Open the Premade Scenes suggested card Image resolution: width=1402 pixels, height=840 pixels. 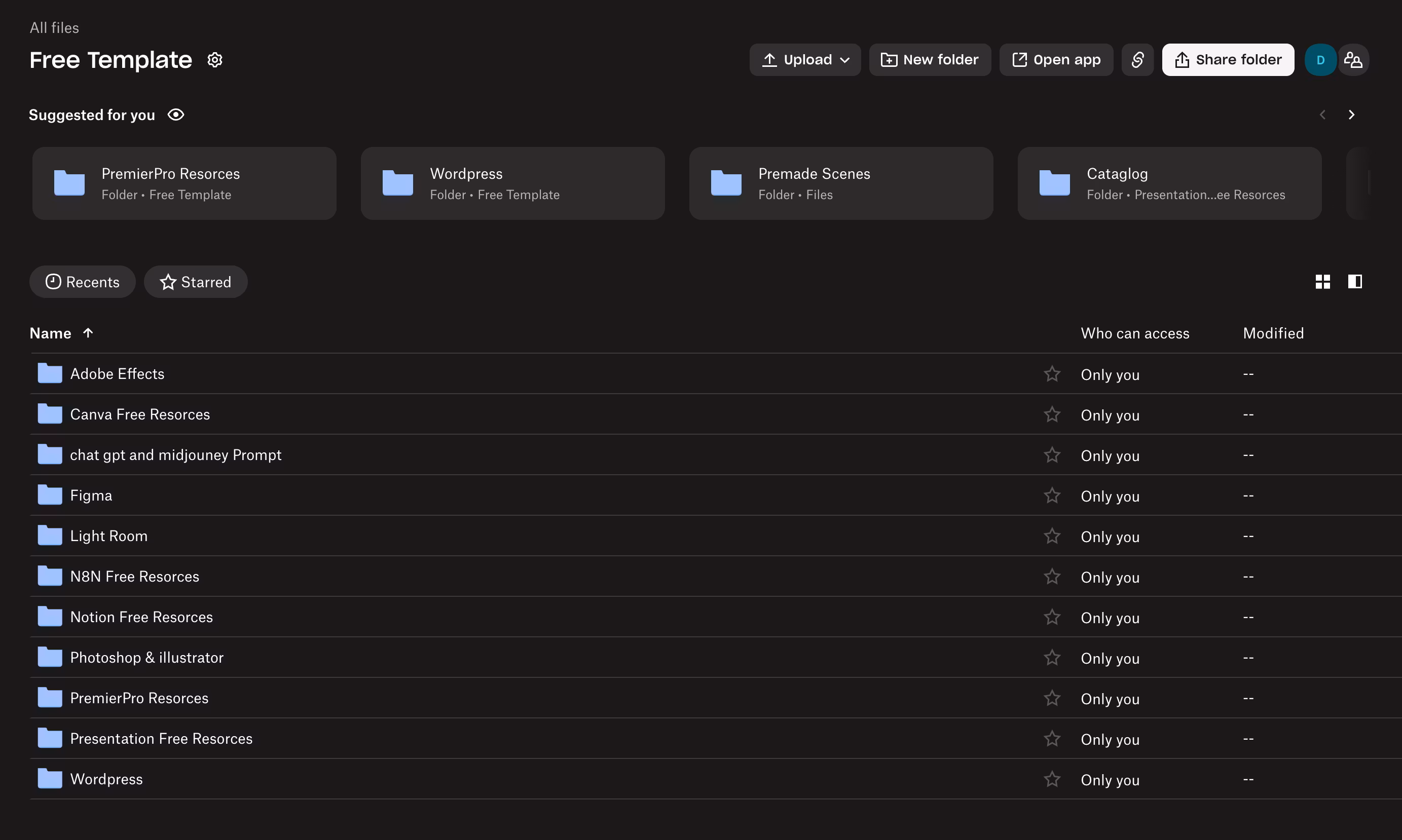coord(840,183)
